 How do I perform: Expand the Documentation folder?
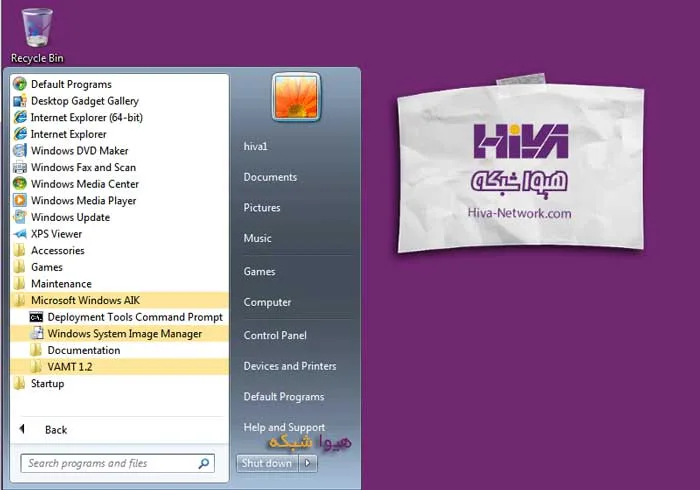tap(119, 350)
